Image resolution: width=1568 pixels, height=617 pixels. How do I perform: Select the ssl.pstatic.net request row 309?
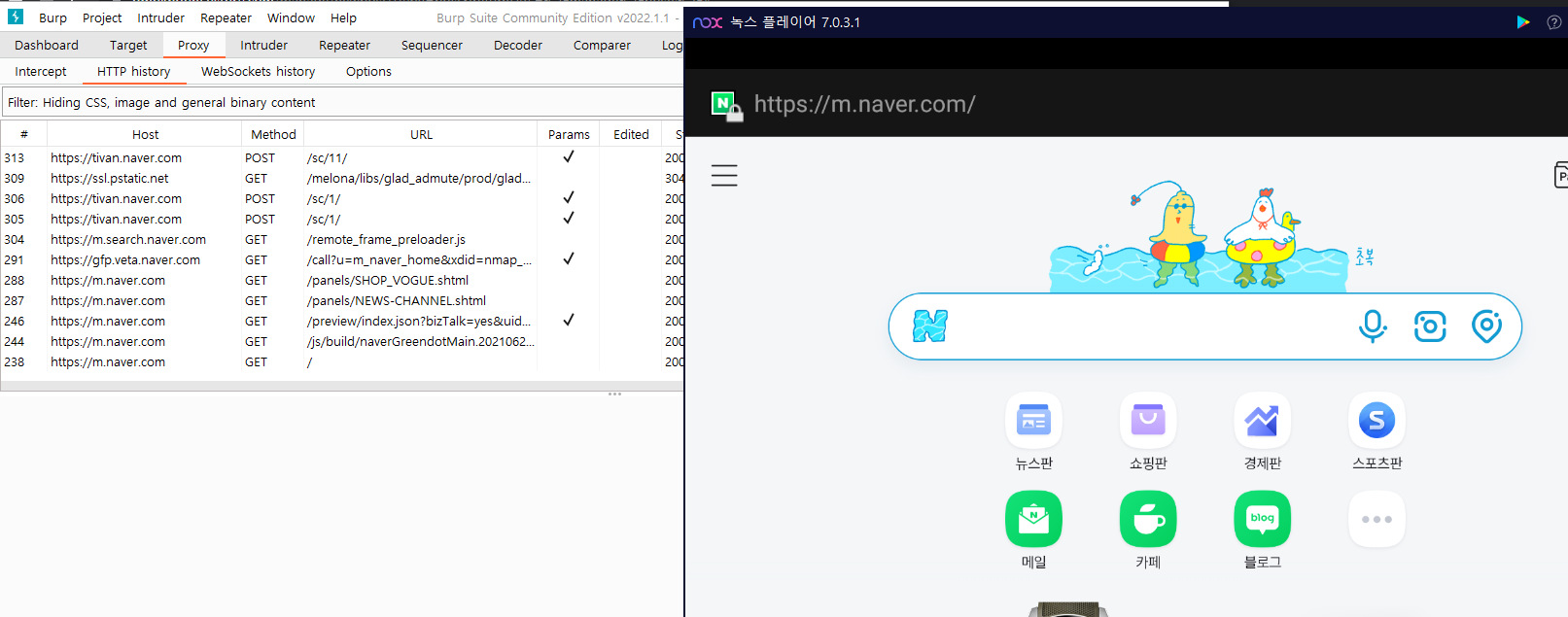click(x=342, y=178)
